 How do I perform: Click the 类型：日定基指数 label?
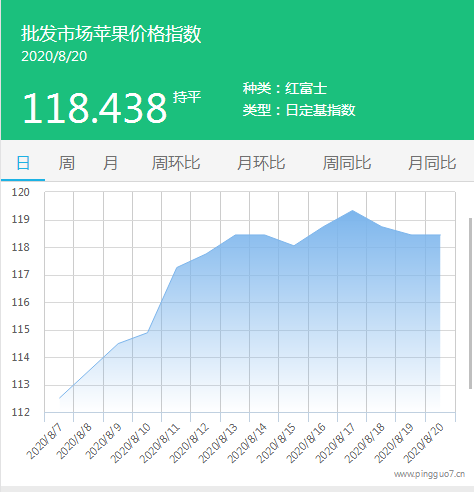(299, 110)
